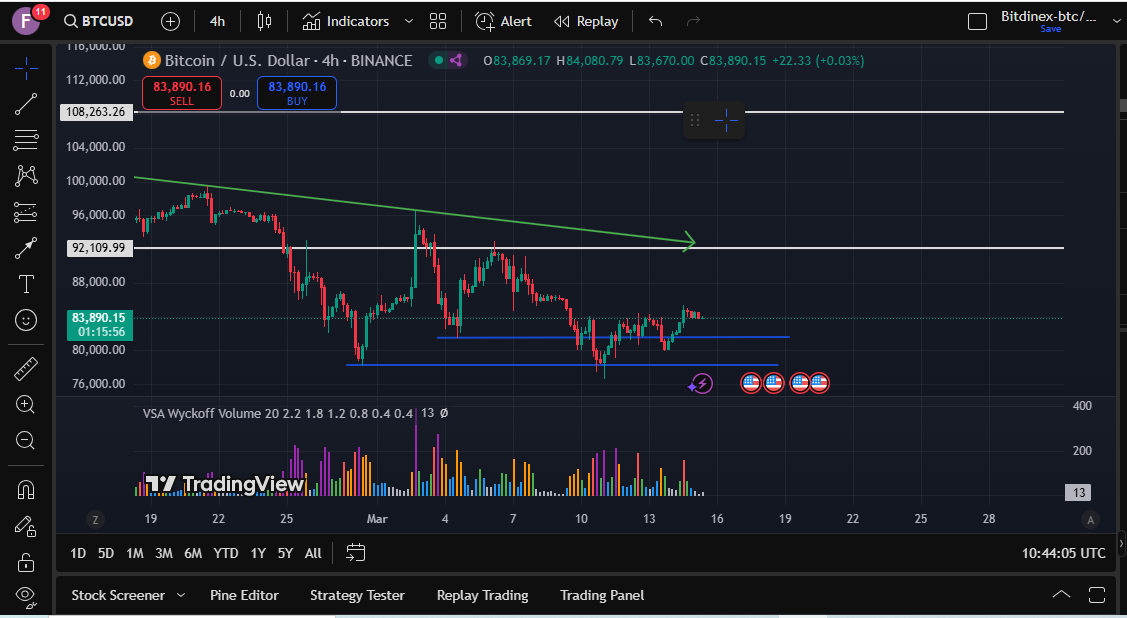Click the floating toolbar crosshair icon

click(727, 120)
